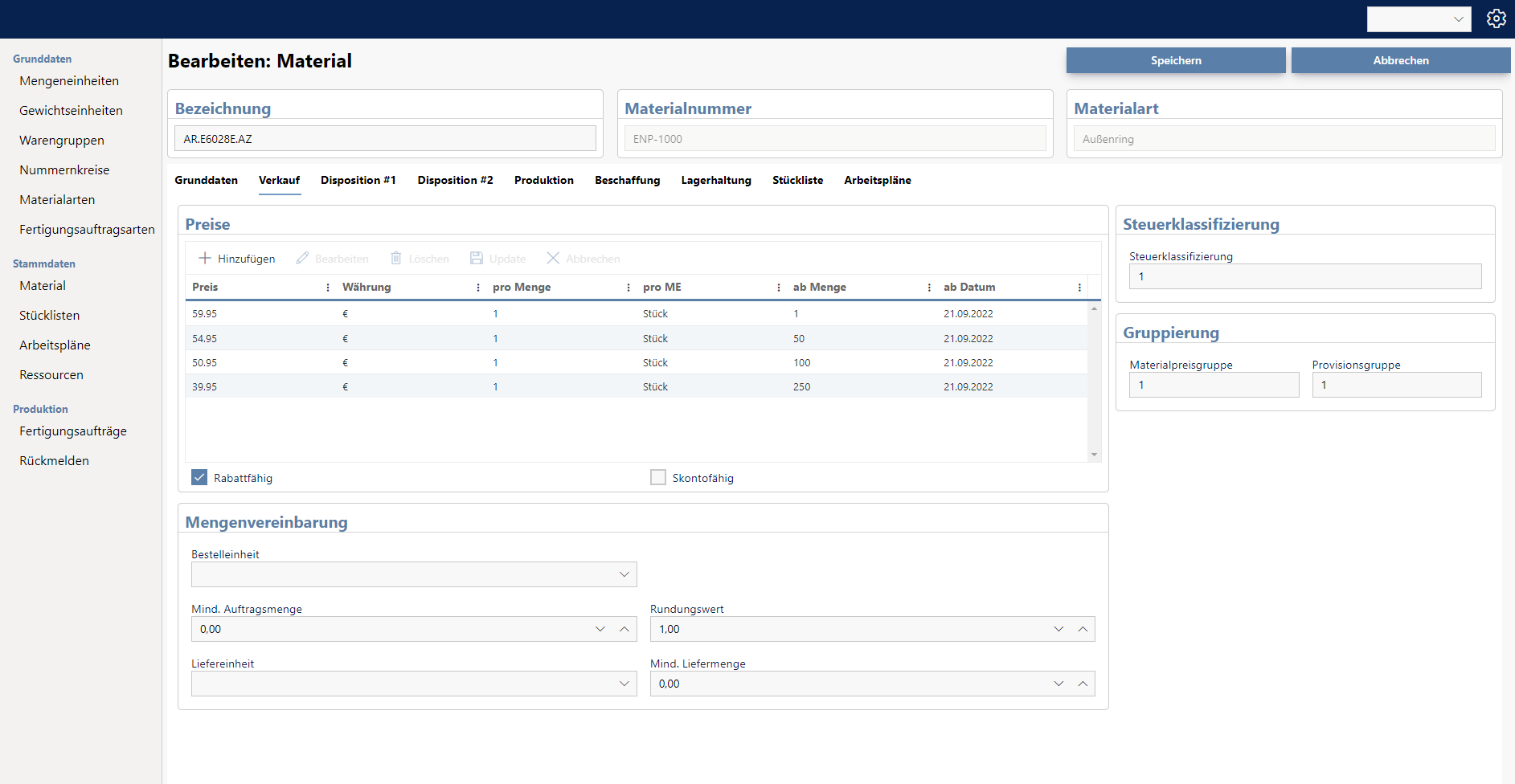1515x784 pixels.
Task: Open the dropdown in the top header bar
Action: pyautogui.click(x=1419, y=19)
